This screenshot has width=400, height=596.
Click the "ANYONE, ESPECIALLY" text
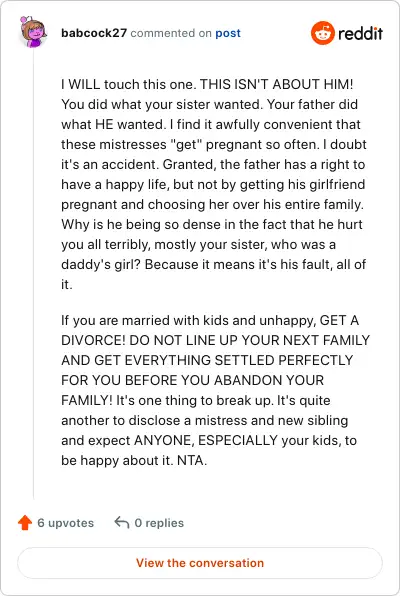click(206, 441)
